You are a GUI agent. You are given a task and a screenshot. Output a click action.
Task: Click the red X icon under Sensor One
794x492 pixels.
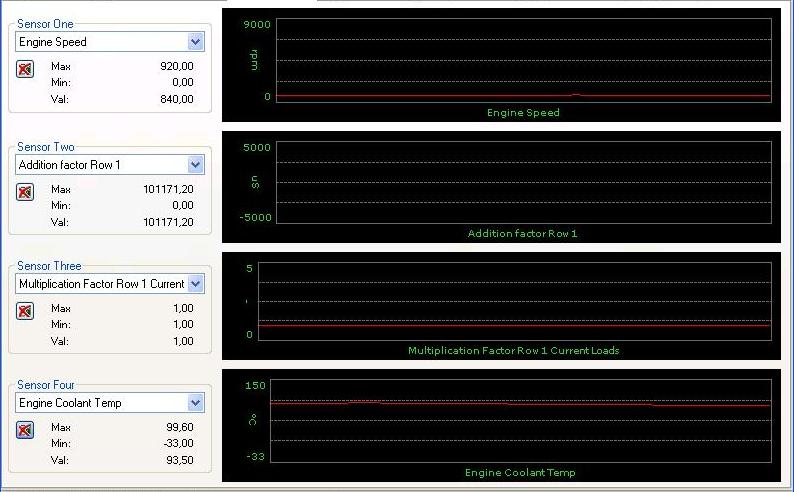tap(25, 69)
